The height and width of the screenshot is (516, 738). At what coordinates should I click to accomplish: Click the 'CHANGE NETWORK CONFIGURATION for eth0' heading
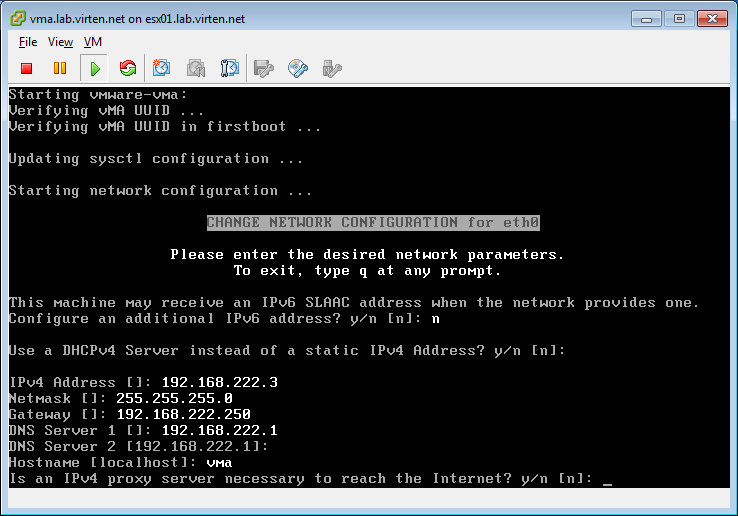pos(373,223)
